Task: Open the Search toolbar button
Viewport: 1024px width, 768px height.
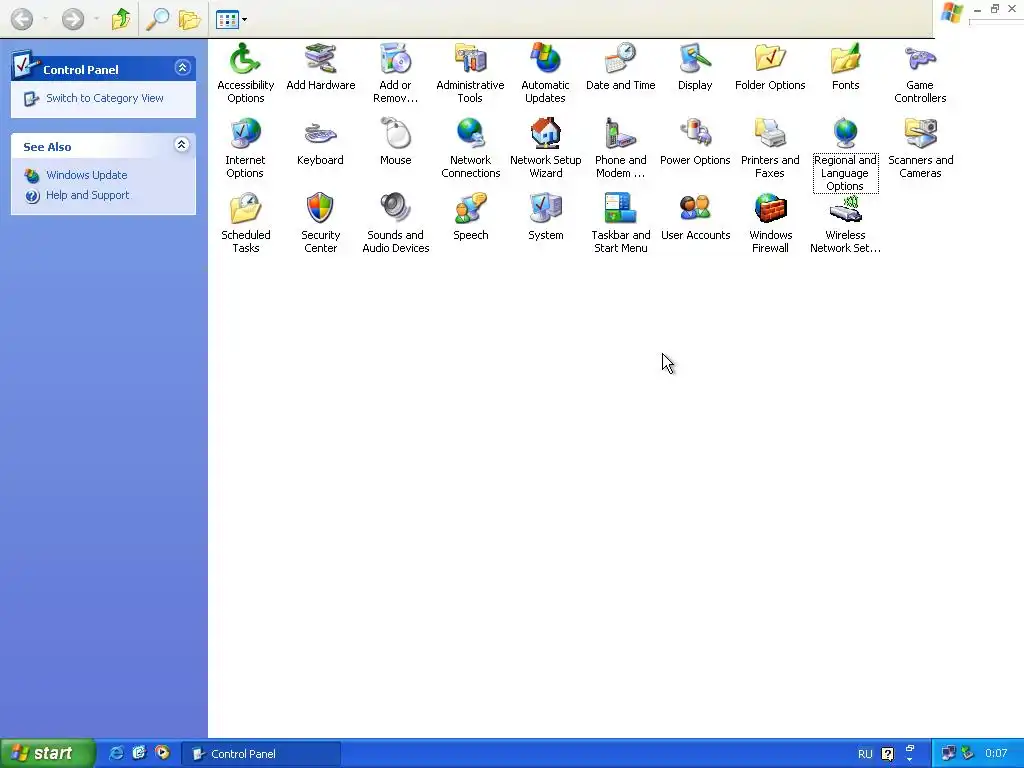Action: (x=157, y=19)
